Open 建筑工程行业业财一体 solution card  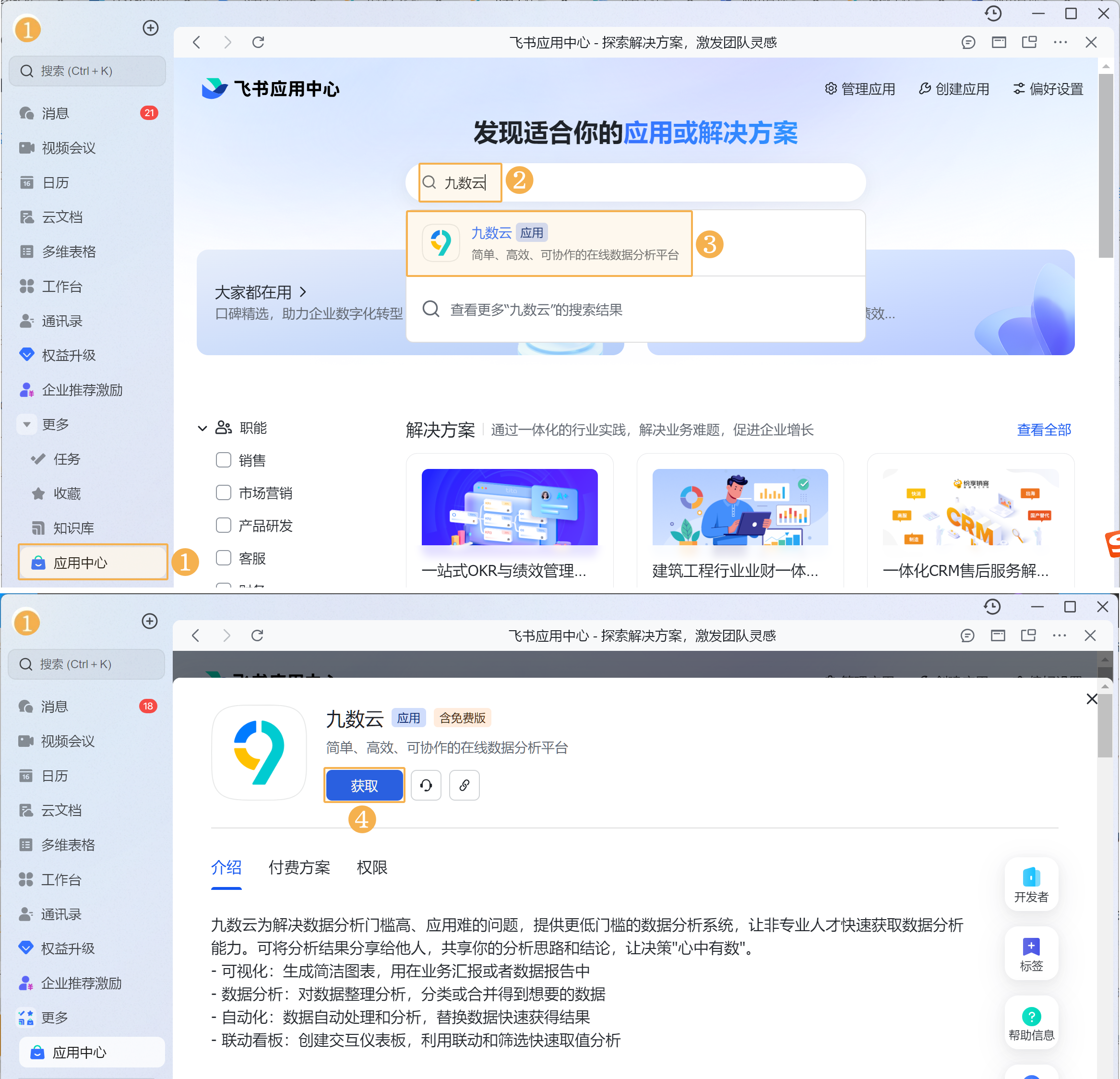(x=740, y=521)
